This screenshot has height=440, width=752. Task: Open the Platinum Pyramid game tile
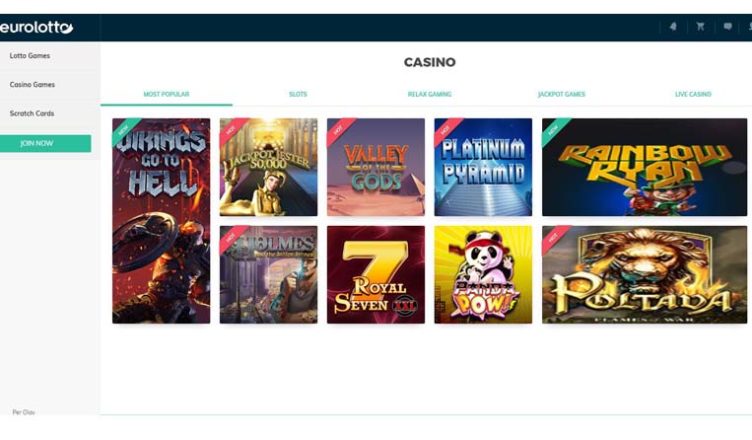point(483,167)
